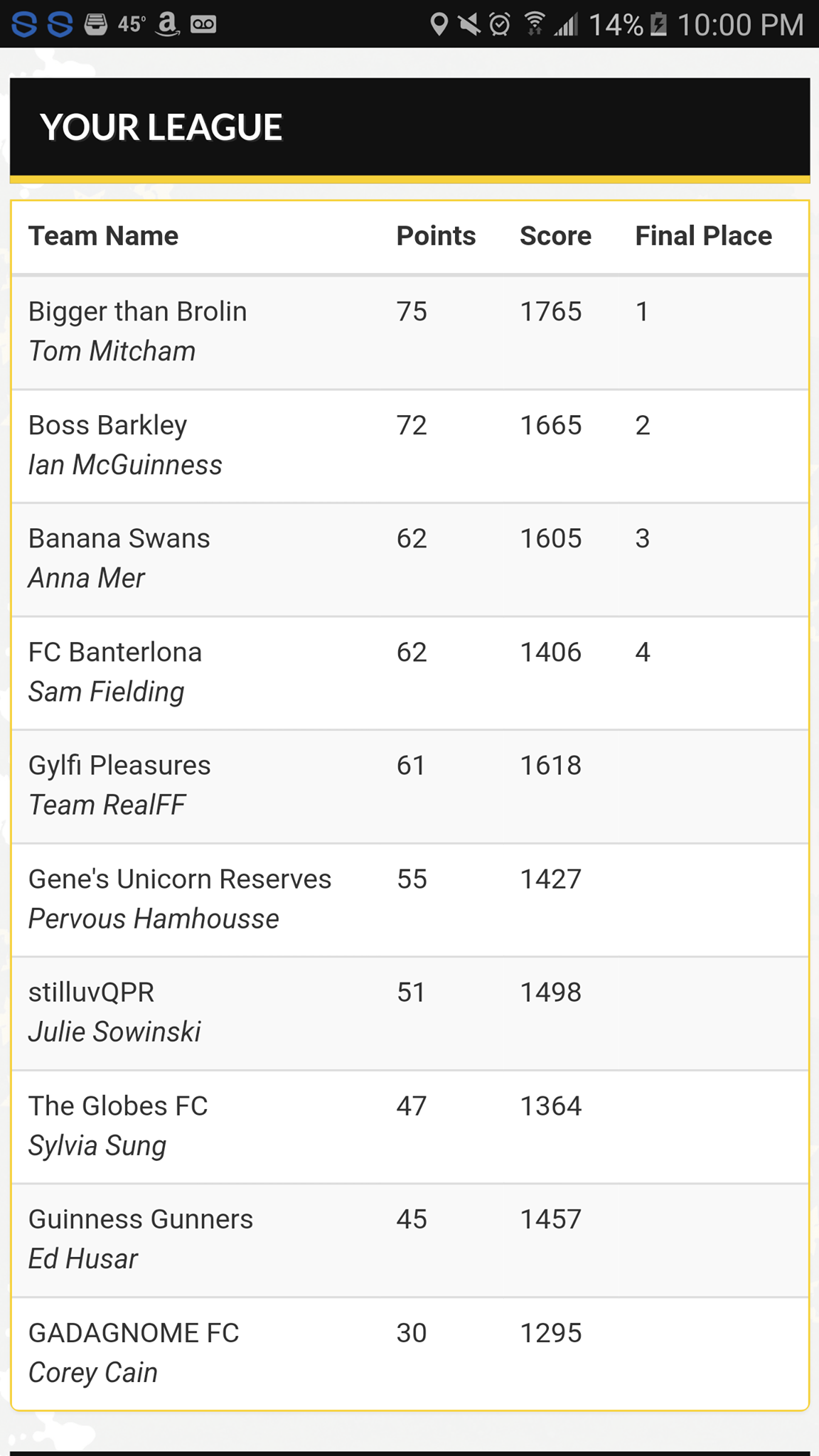Tap the muted sound status icon
This screenshot has width=819, height=1456.
tap(469, 25)
